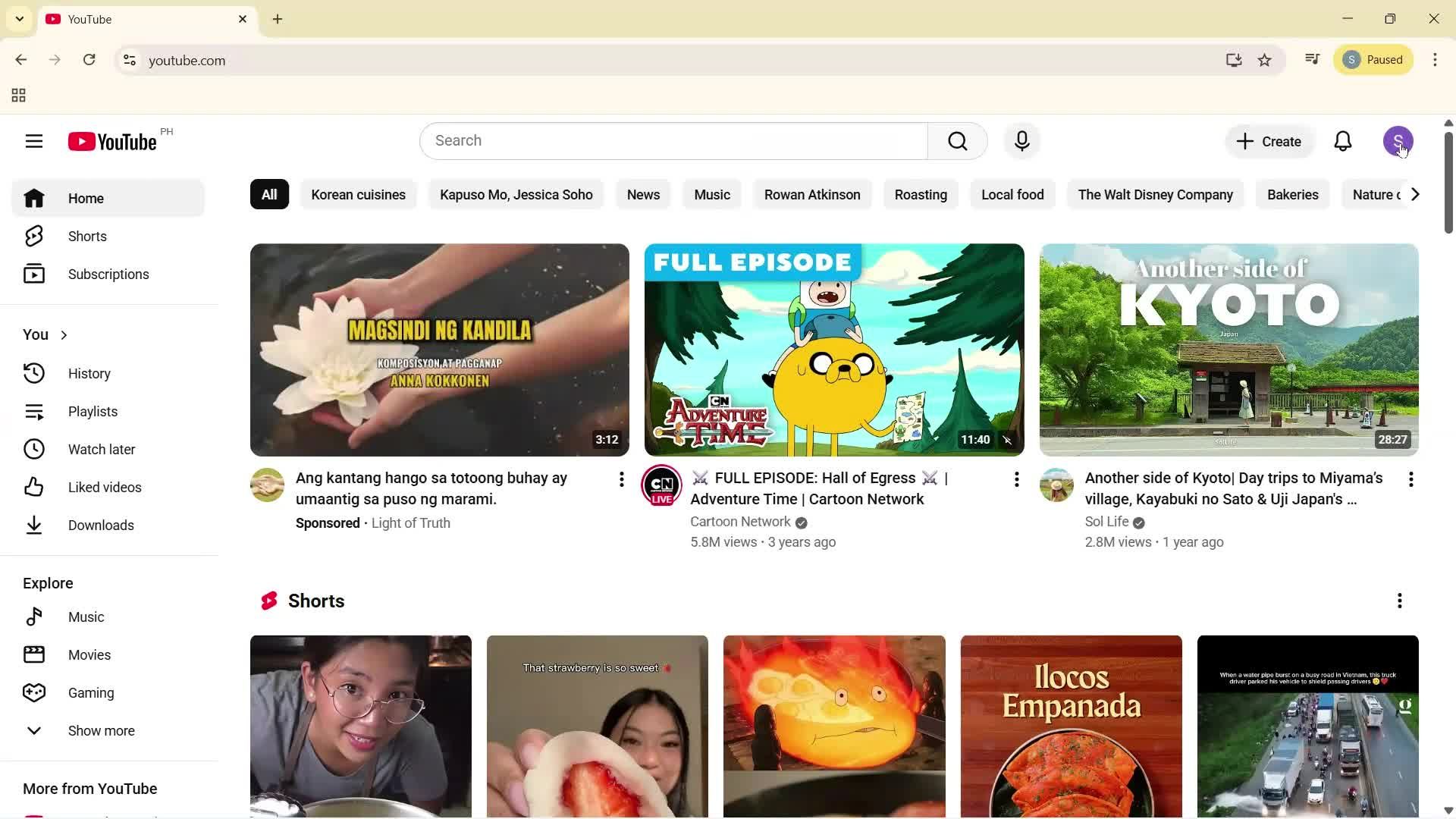Open Gaming under Explore
The height and width of the screenshot is (819, 1456).
pyautogui.click(x=90, y=692)
